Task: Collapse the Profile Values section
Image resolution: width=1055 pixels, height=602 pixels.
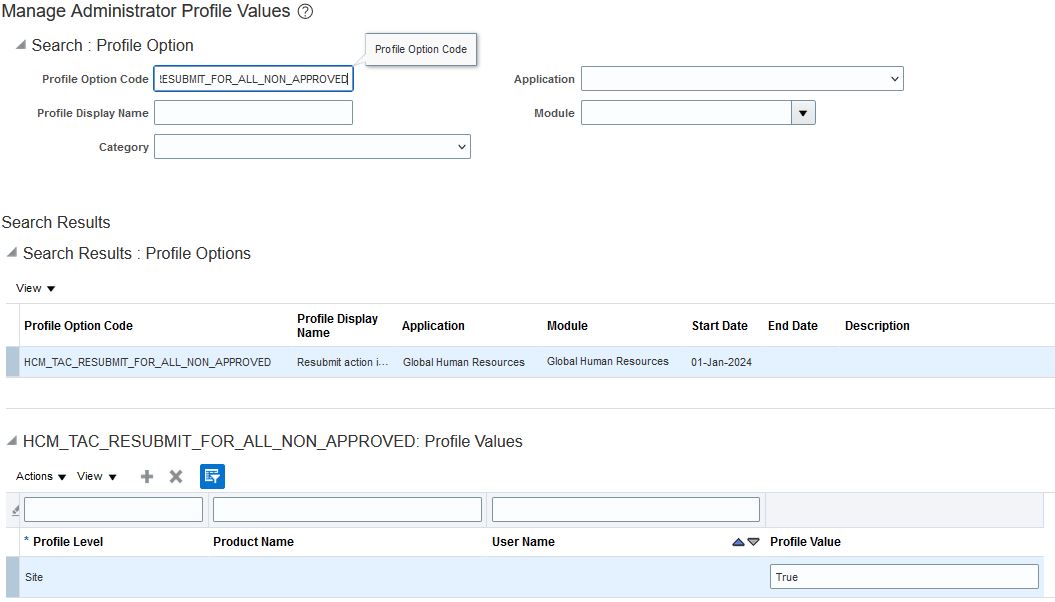Action: [x=12, y=441]
